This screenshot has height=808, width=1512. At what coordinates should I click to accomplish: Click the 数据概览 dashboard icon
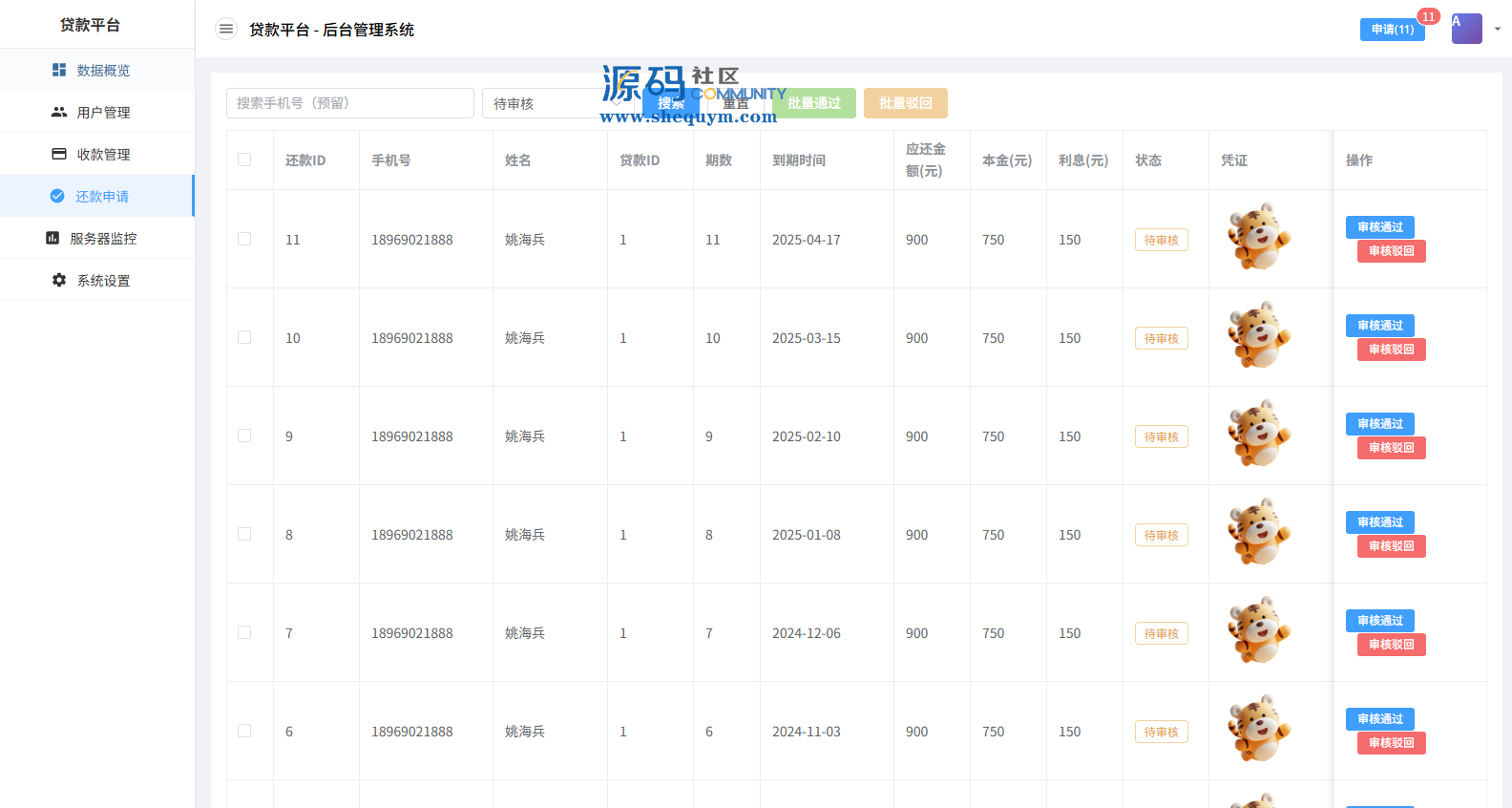(x=59, y=70)
